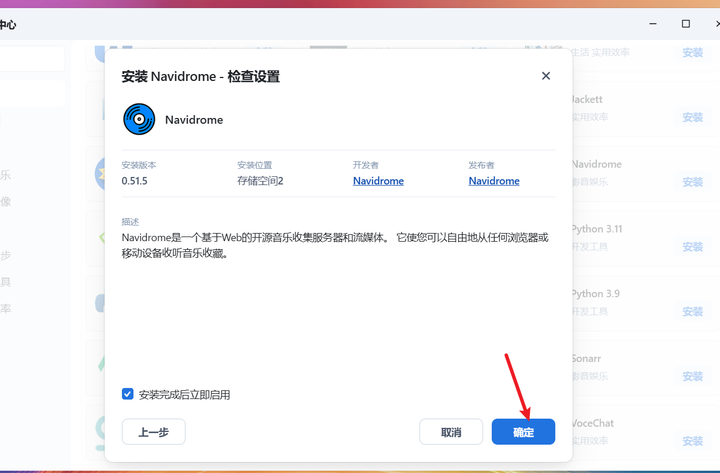Install Navidrome from the background list
The image size is (720, 473).
(x=692, y=182)
